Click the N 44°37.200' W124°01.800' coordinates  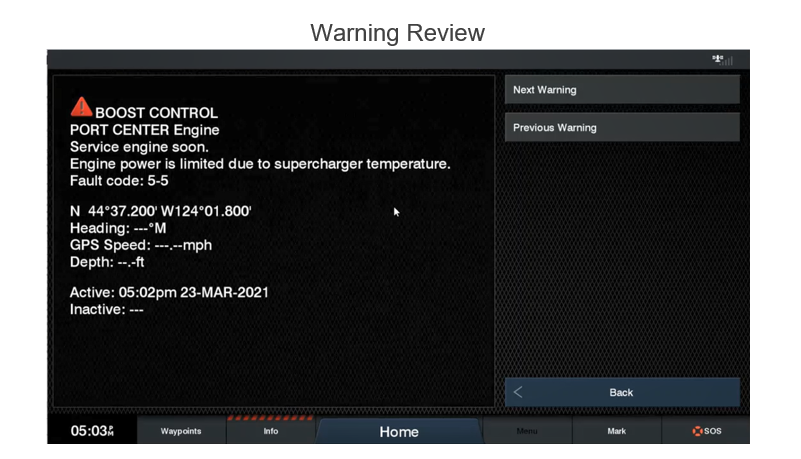coord(160,211)
